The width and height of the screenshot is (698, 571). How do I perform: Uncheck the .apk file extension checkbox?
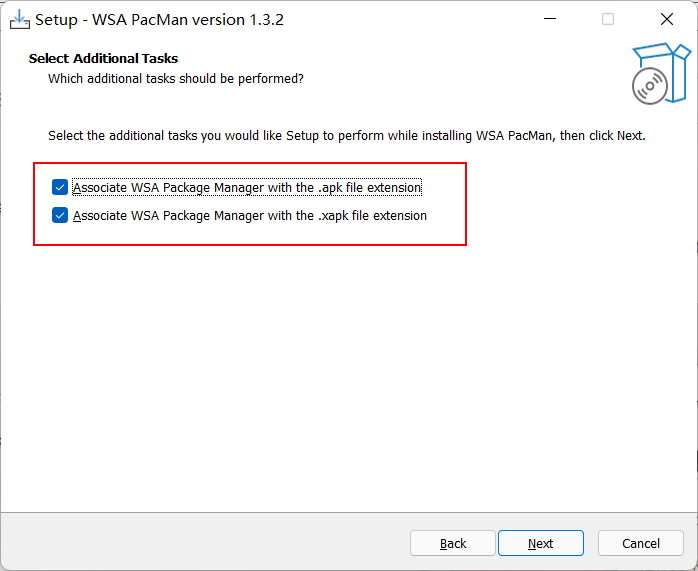point(60,187)
